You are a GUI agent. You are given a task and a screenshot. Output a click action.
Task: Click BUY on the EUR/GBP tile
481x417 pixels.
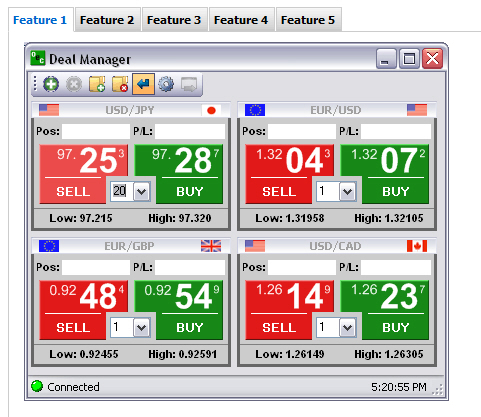coord(189,327)
